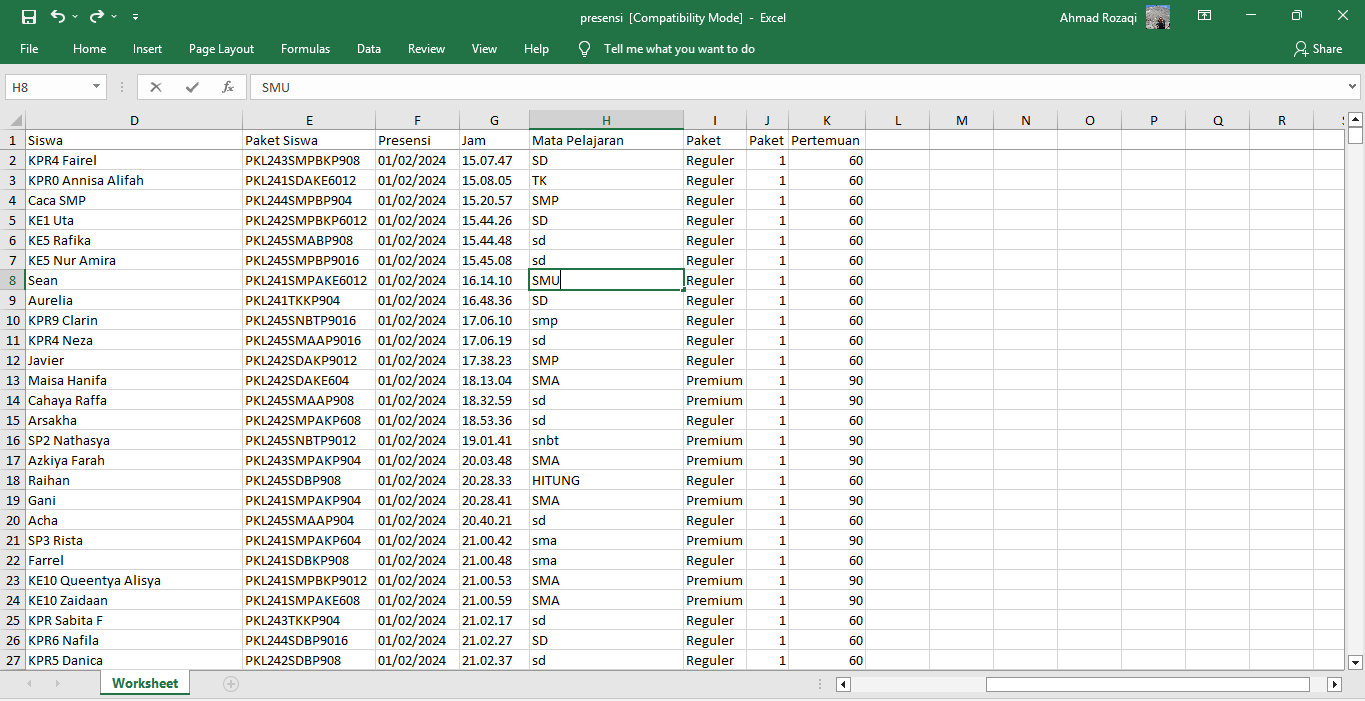Confirm the cell entry with checkmark
The image size is (1365, 701).
click(x=192, y=87)
